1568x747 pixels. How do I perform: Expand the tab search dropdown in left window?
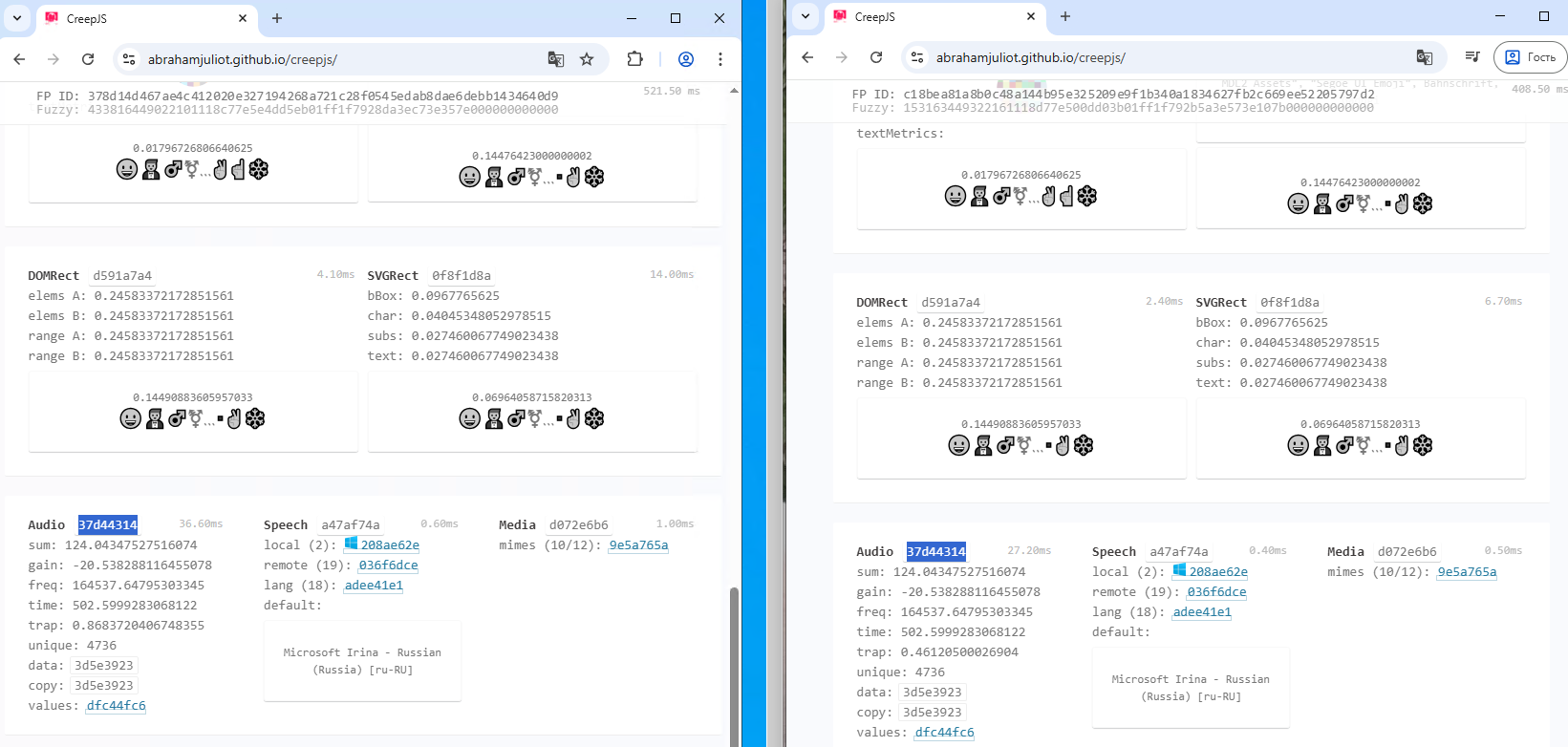coord(16,18)
